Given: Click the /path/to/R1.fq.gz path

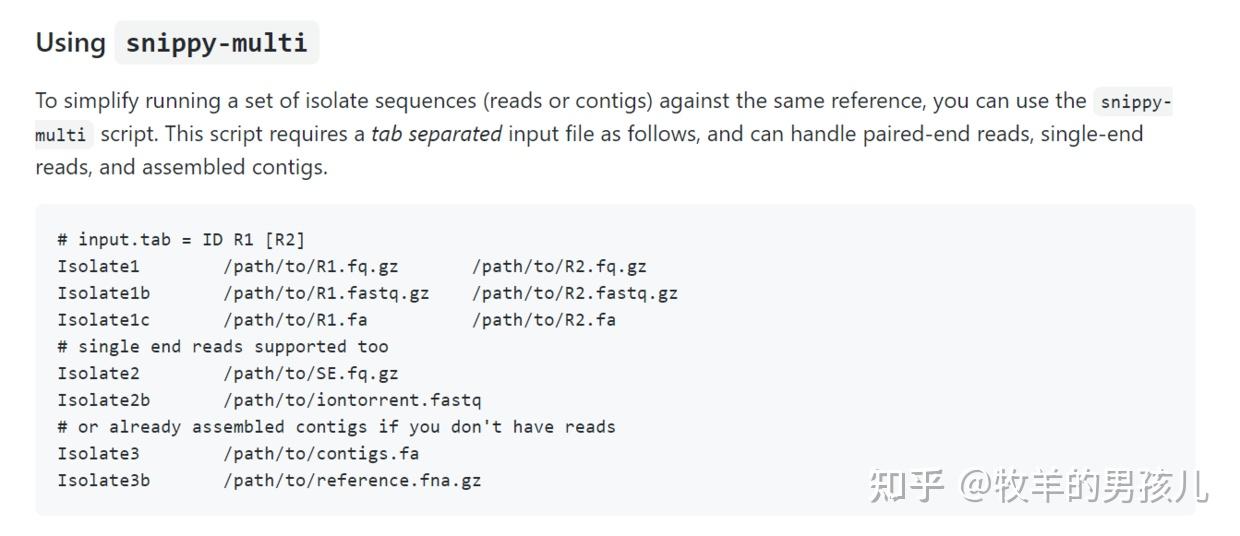Looking at the screenshot, I should [310, 266].
